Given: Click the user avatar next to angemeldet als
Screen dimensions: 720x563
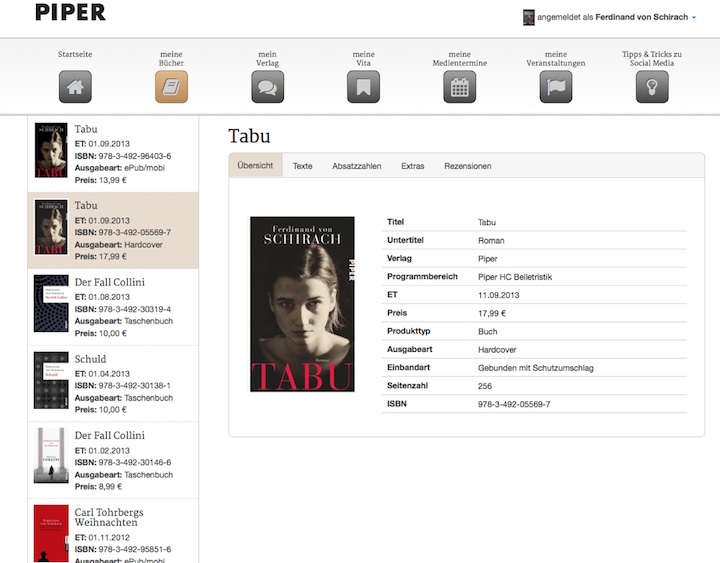Looking at the screenshot, I should 529,17.
